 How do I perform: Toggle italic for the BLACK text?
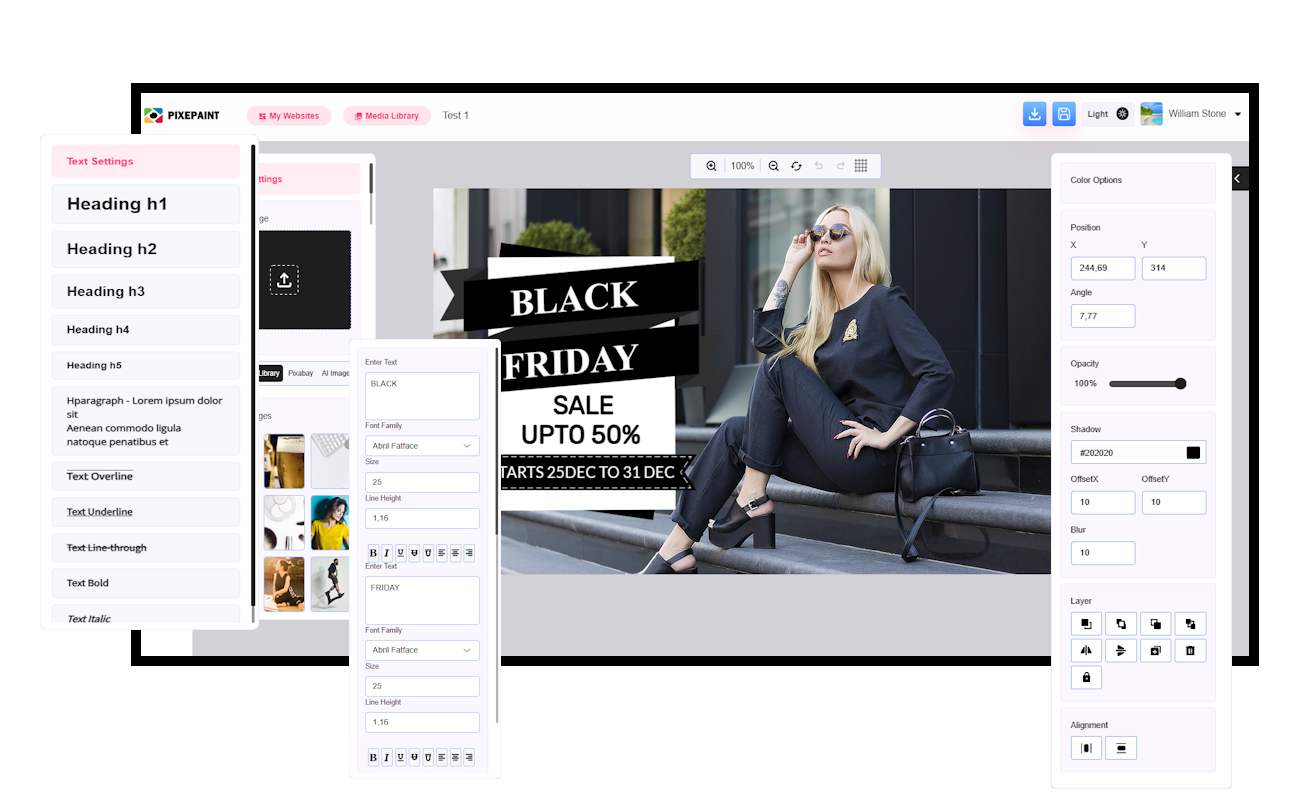(x=387, y=553)
